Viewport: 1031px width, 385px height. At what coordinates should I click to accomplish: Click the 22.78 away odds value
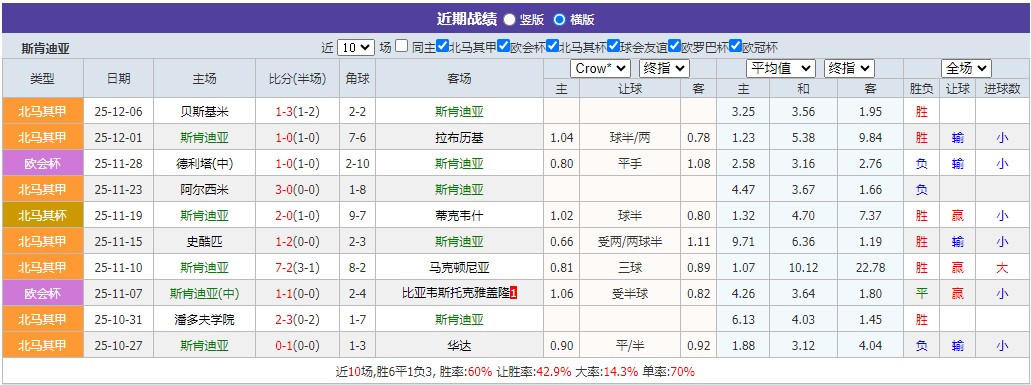(x=871, y=267)
